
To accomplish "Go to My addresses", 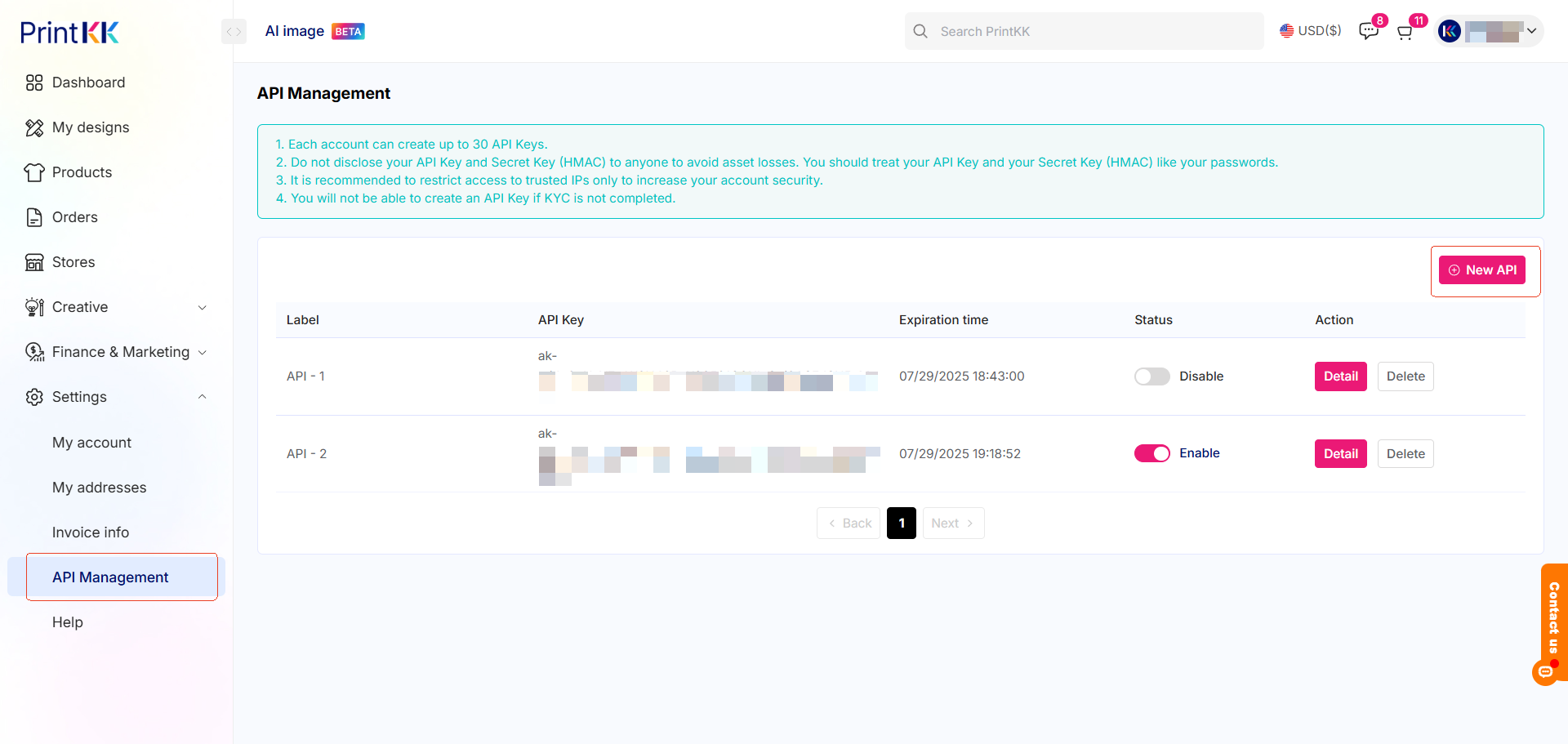I will click(x=100, y=488).
